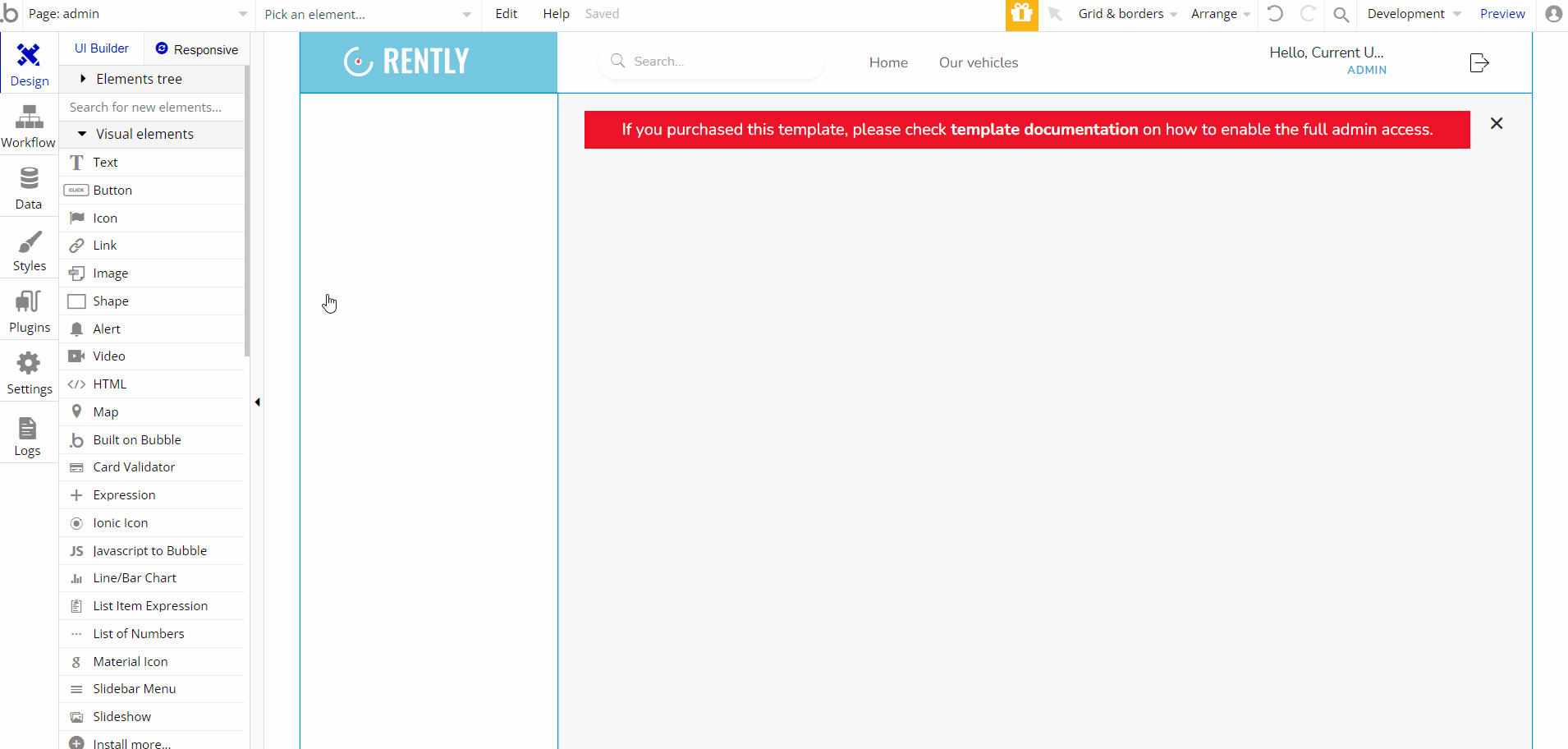The image size is (1568, 749).
Task: Open the Arrange dropdown
Action: tap(1221, 14)
